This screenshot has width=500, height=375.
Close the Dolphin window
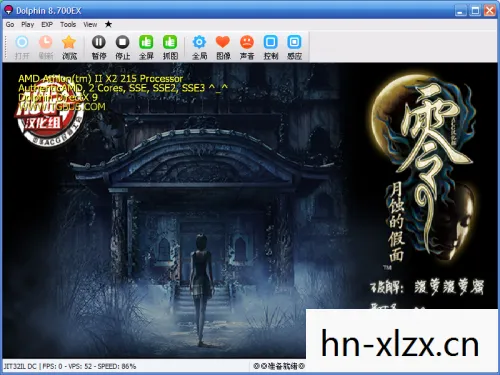tap(490, 11)
